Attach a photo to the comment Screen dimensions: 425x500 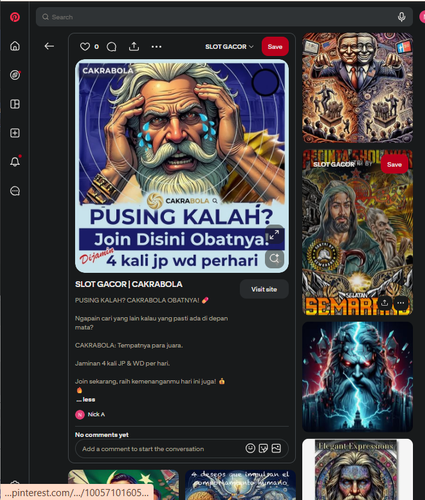tap(276, 448)
